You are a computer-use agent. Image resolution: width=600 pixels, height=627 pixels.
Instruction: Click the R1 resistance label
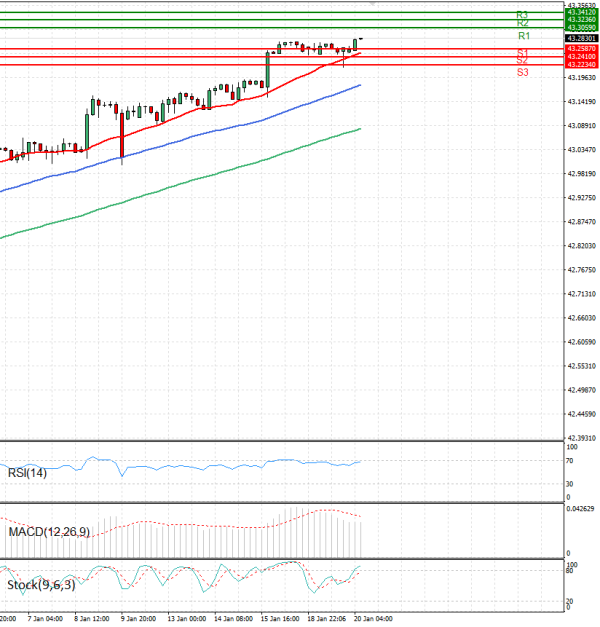coord(523,36)
